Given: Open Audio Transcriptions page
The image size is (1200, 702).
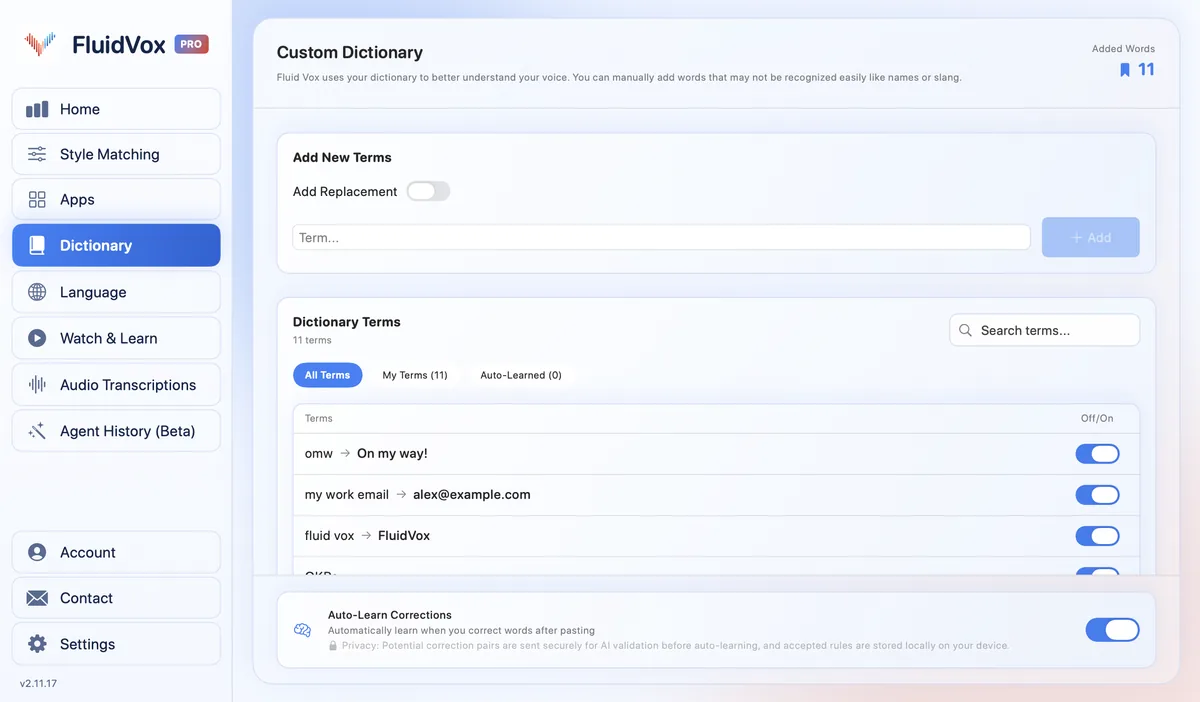Looking at the screenshot, I should pyautogui.click(x=116, y=385).
